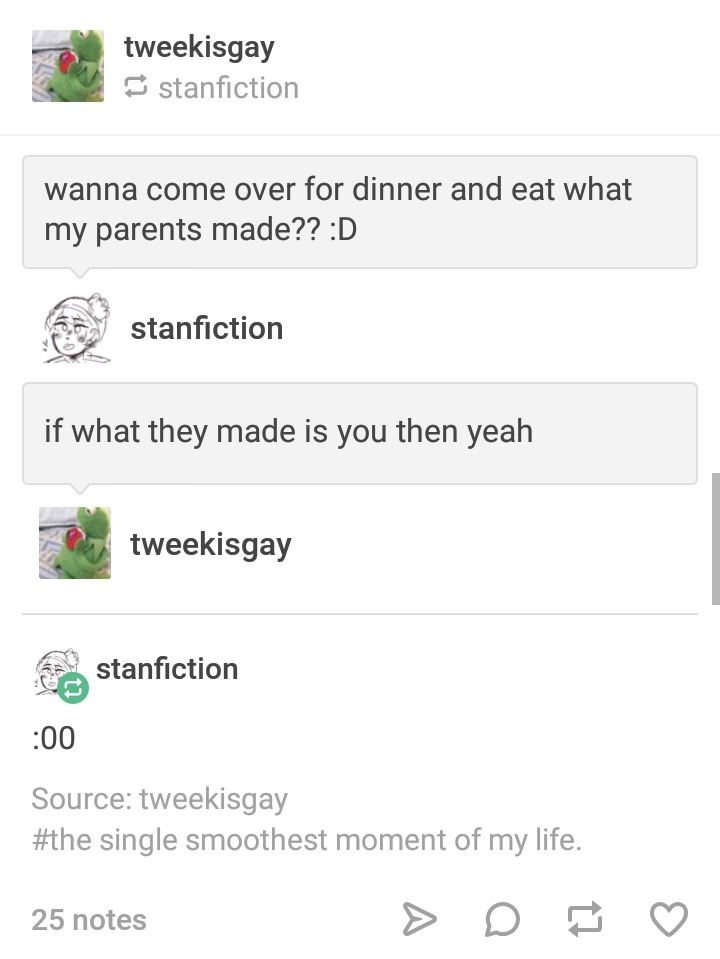Click the scrollbar on the right edge
720x959 pixels.
tap(714, 539)
